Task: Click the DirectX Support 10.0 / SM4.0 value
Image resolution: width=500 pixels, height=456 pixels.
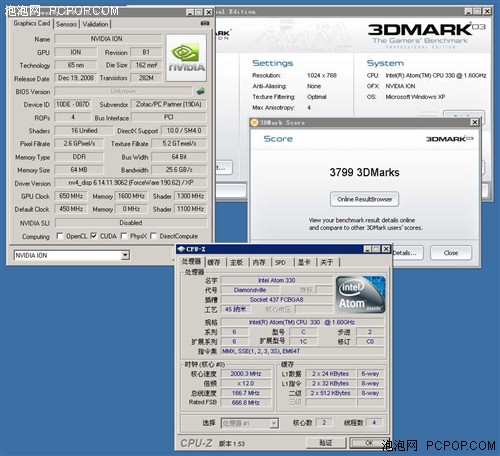Action: coord(184,130)
